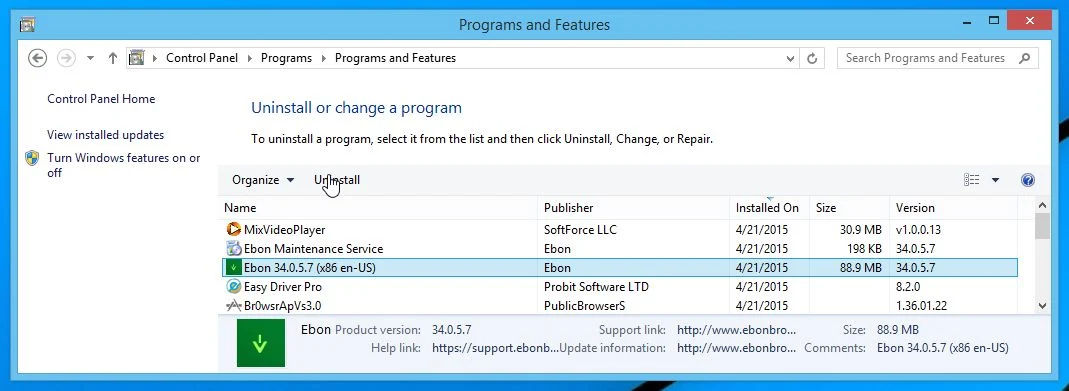Screen dimensions: 1069x391
Task: Click Programs and Features breadcrumb
Action: pos(395,58)
